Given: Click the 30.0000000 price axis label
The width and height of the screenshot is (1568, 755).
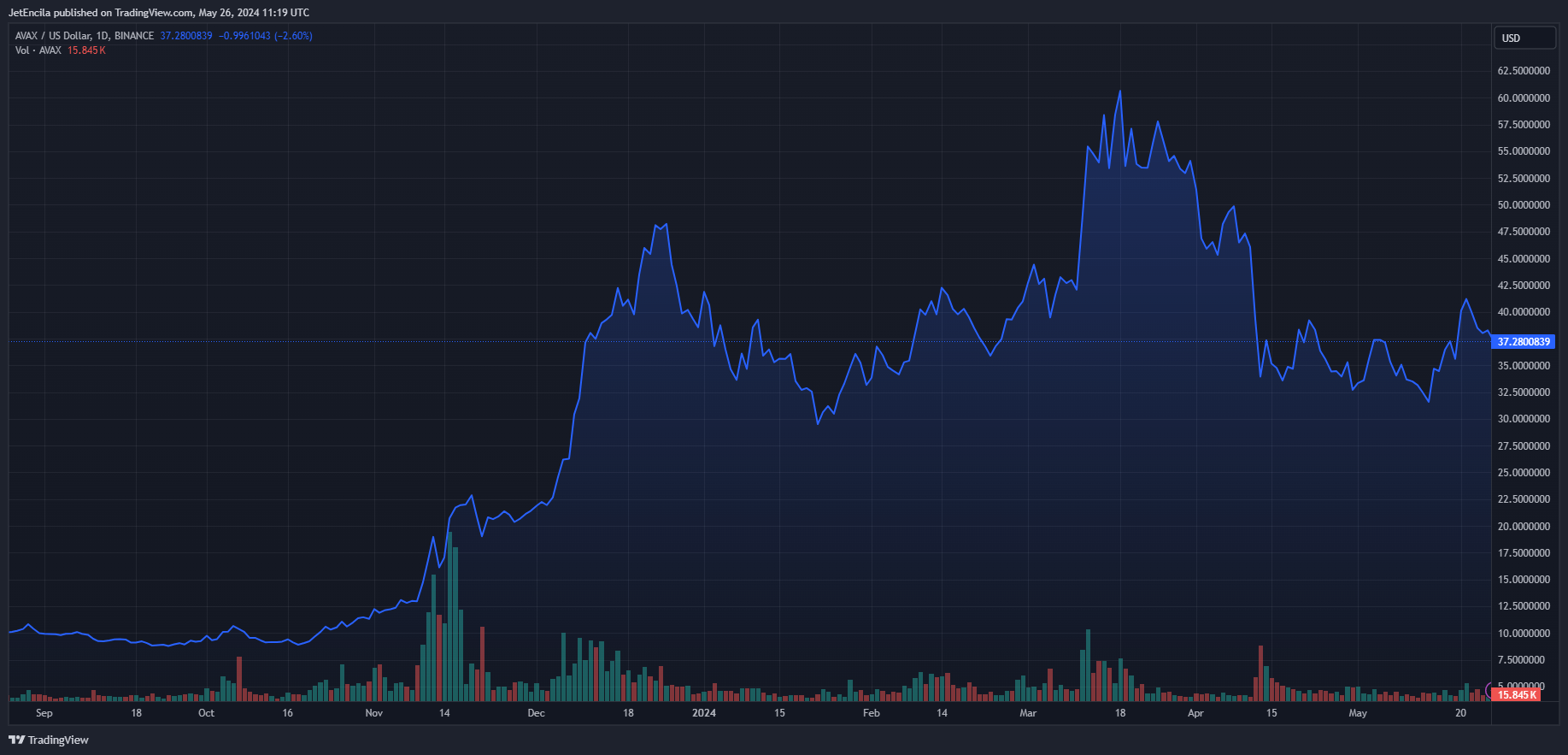Looking at the screenshot, I should [1524, 419].
